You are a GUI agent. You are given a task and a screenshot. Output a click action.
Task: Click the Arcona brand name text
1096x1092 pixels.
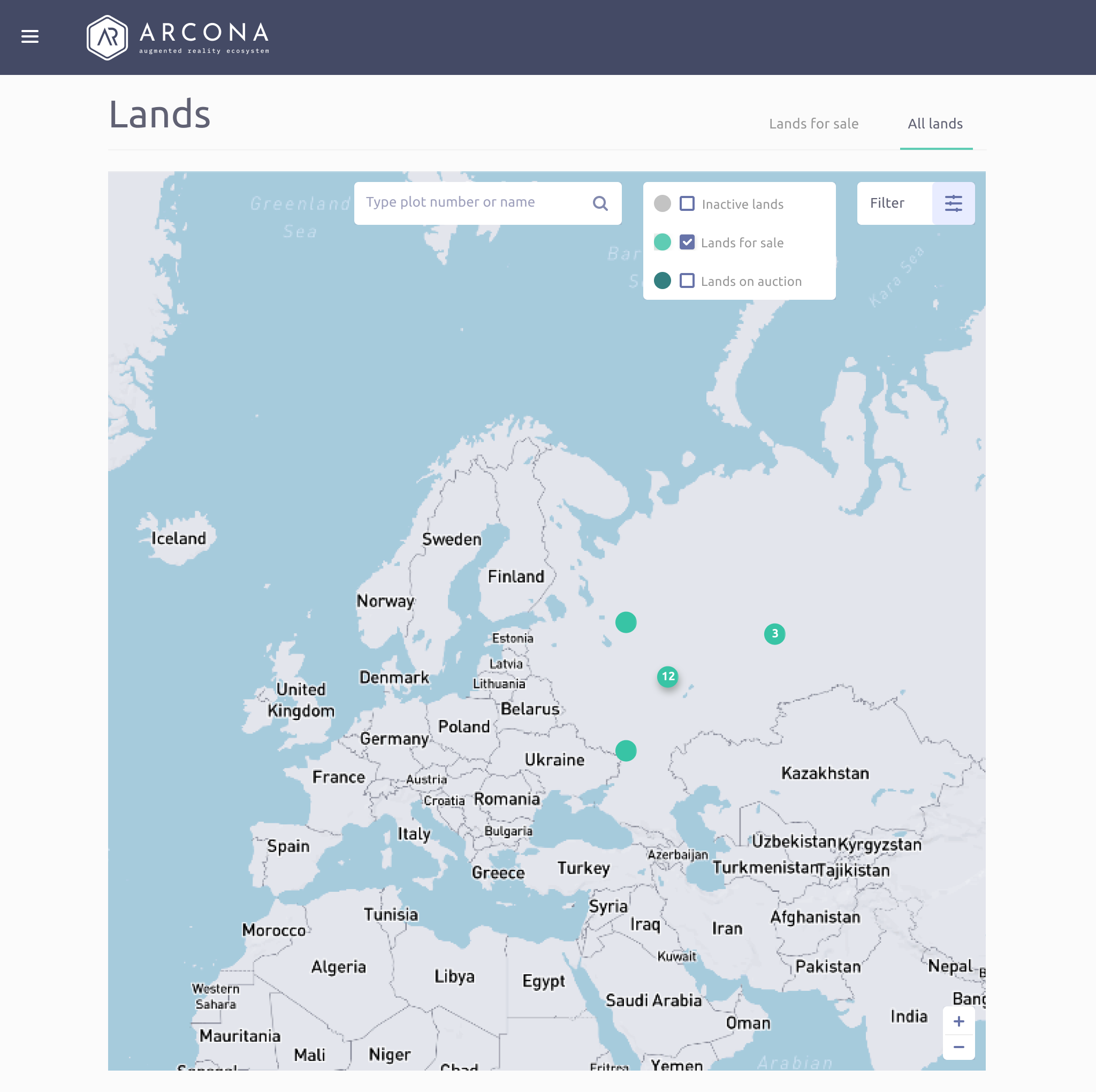[x=204, y=33]
